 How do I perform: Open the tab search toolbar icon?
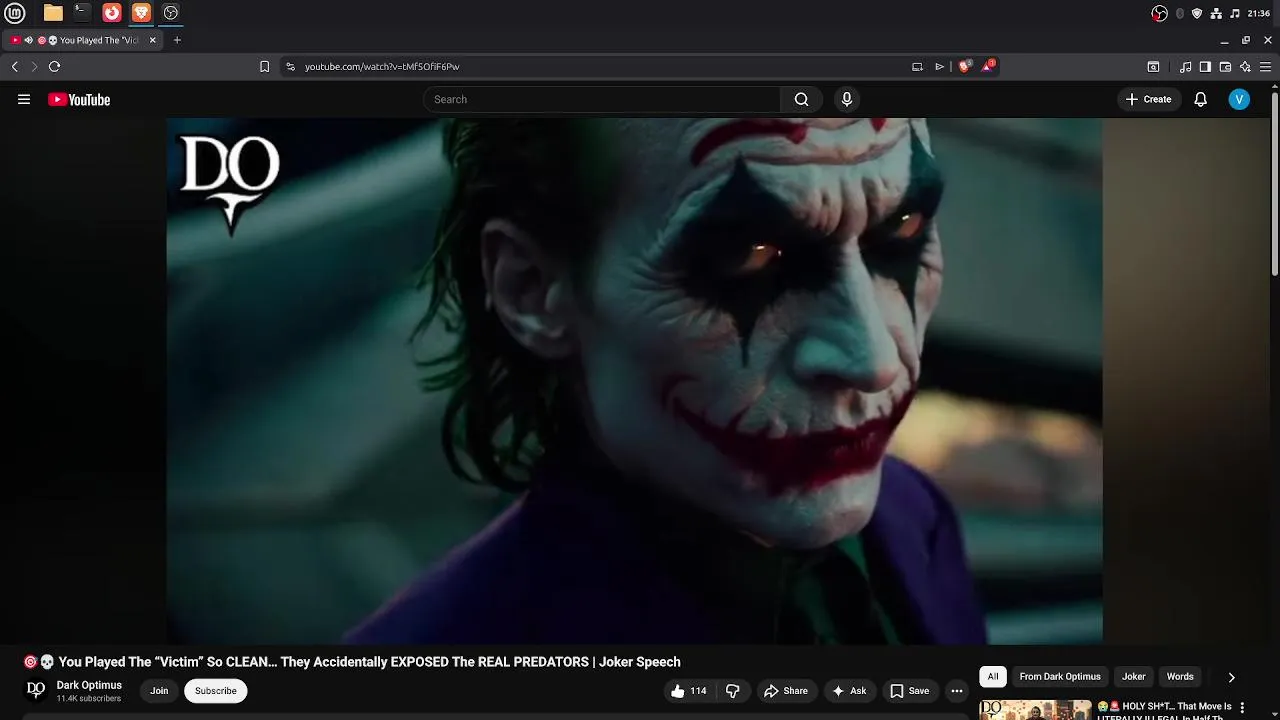(1153, 66)
